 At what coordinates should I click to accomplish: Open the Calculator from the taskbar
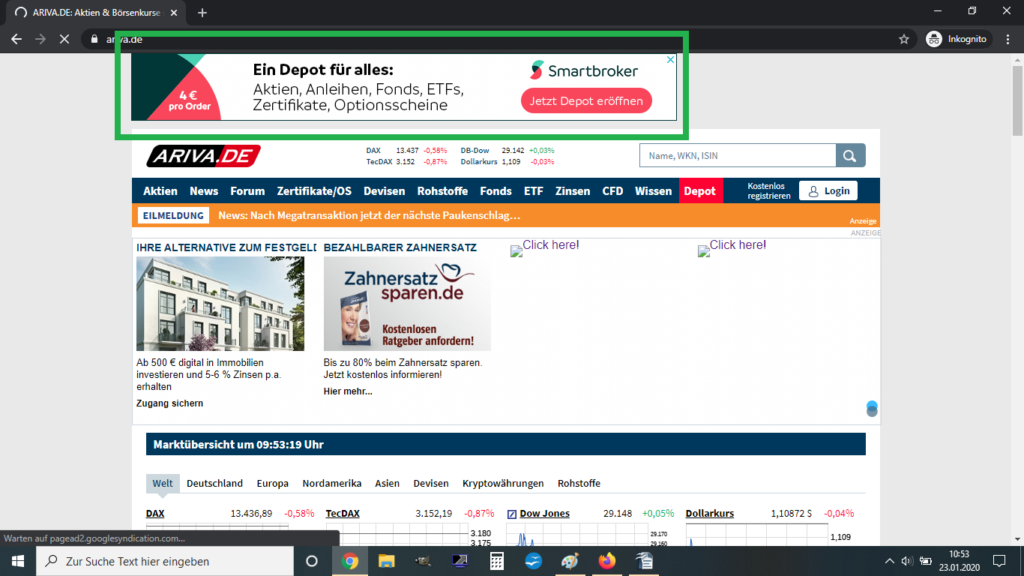click(x=496, y=561)
